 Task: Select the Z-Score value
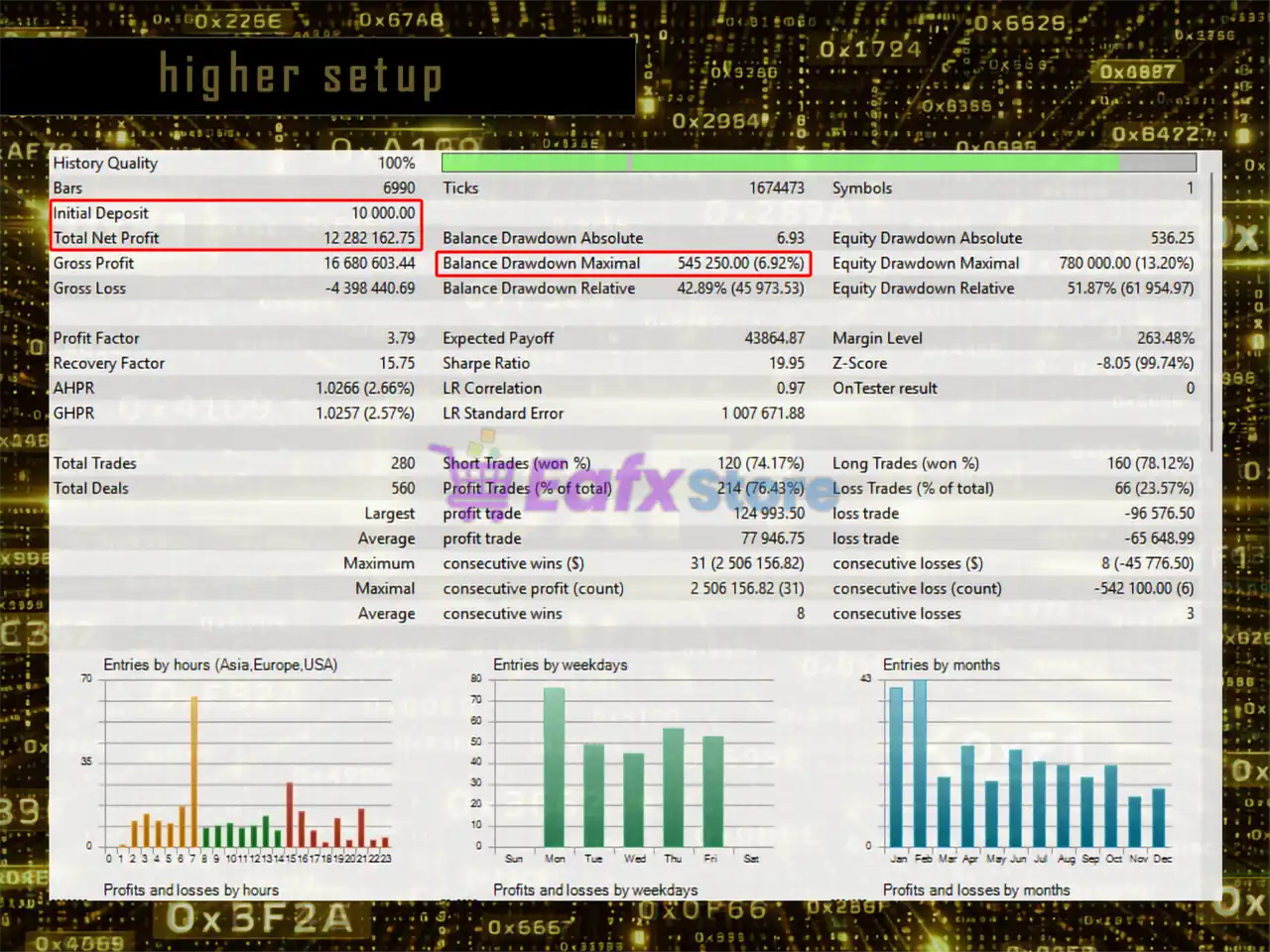[1145, 363]
